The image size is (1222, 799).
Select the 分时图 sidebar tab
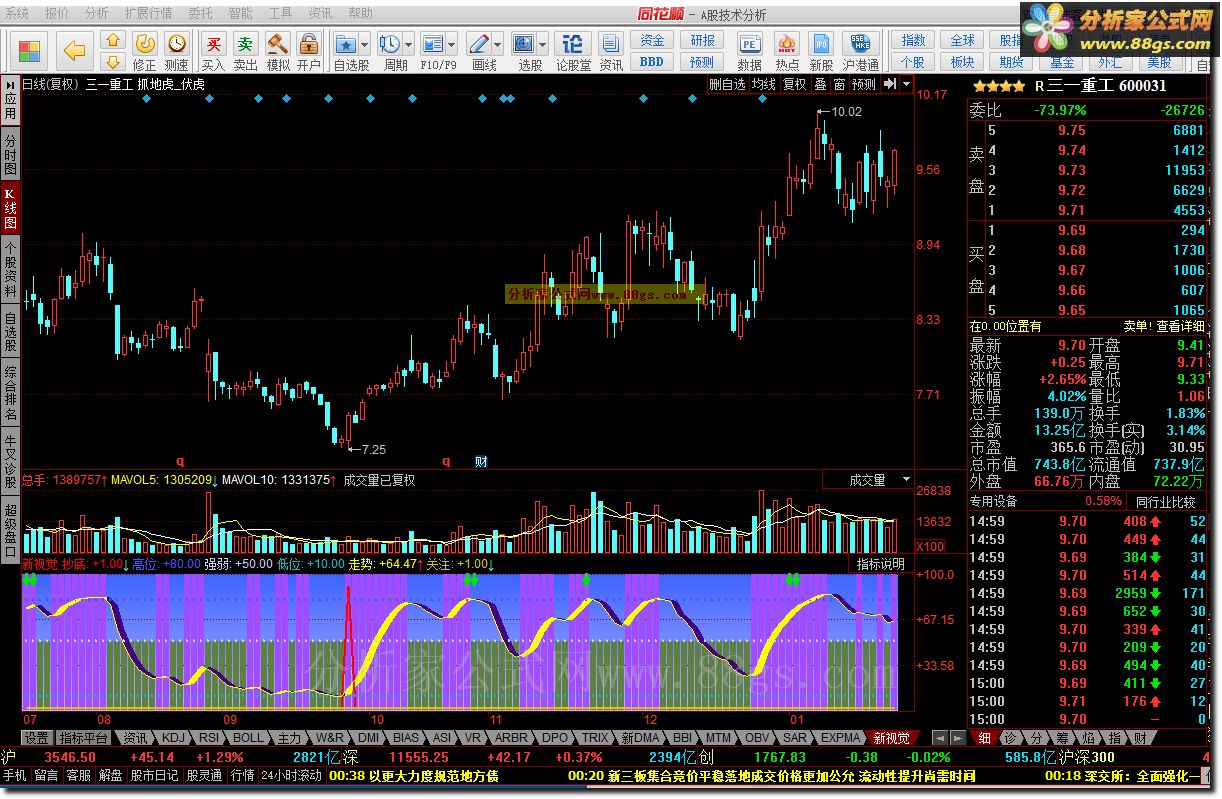point(10,153)
